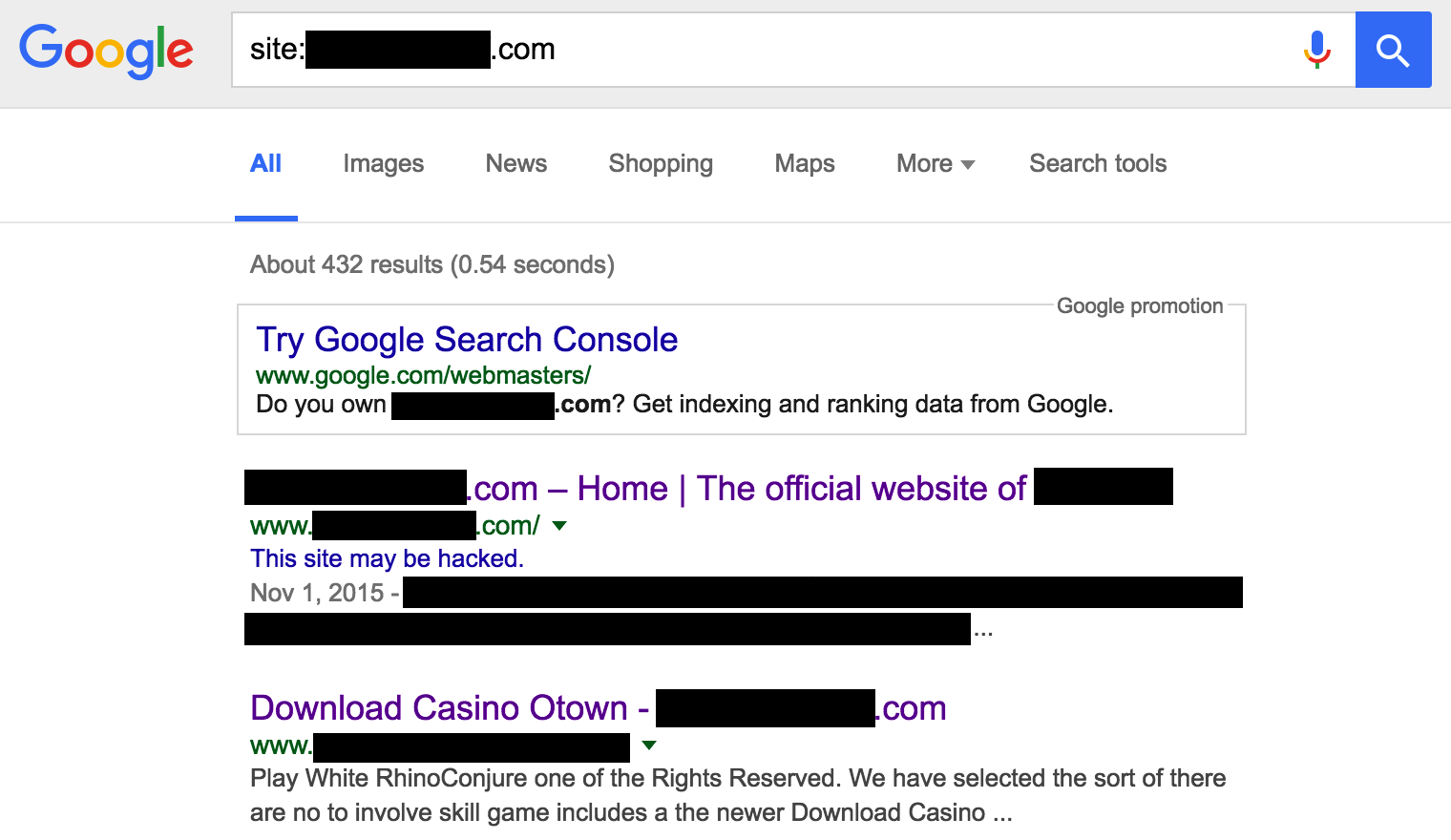1451x840 pixels.
Task: Switch to the News tab
Action: click(516, 164)
